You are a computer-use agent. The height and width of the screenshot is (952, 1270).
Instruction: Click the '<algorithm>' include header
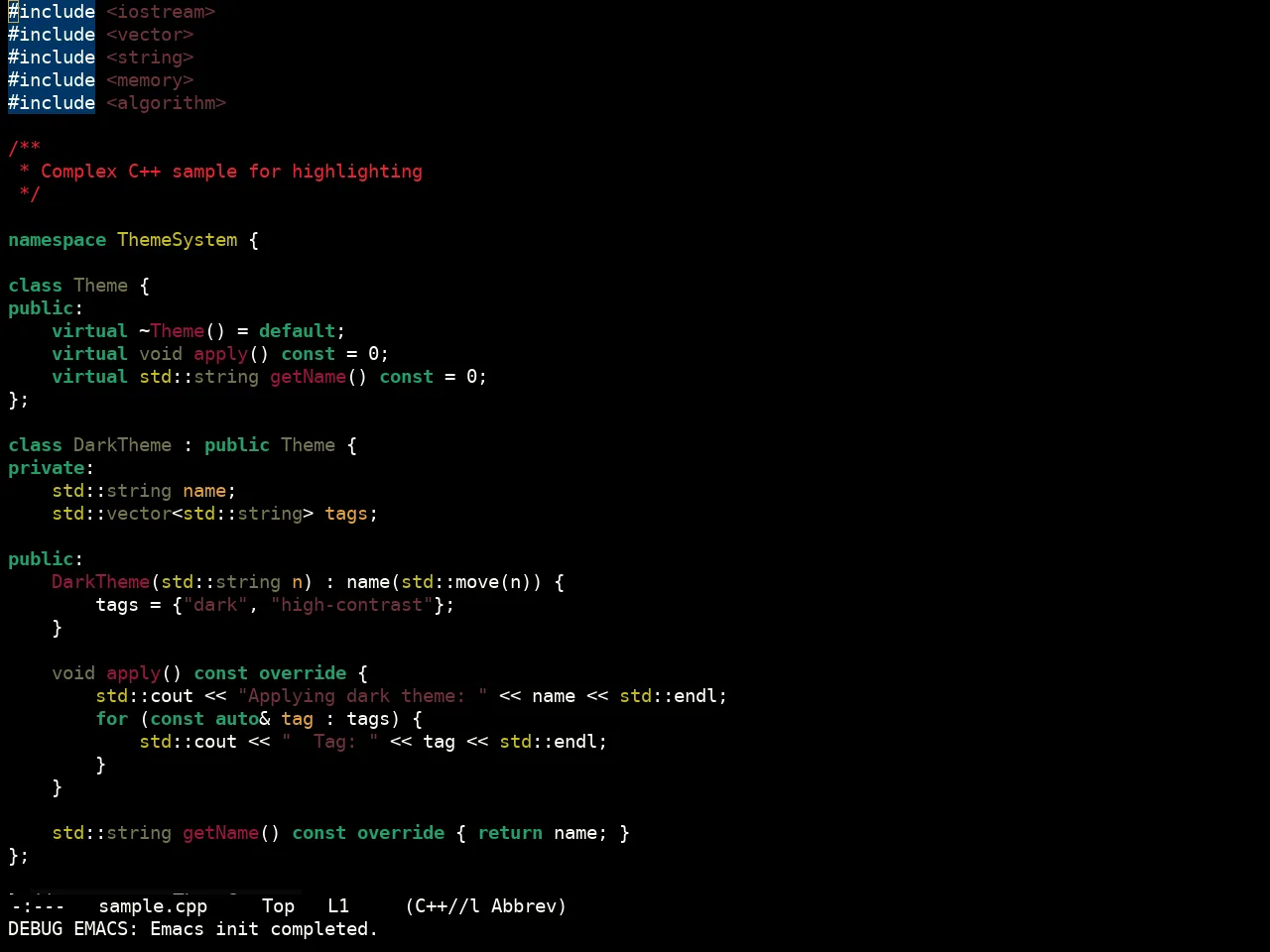(167, 103)
